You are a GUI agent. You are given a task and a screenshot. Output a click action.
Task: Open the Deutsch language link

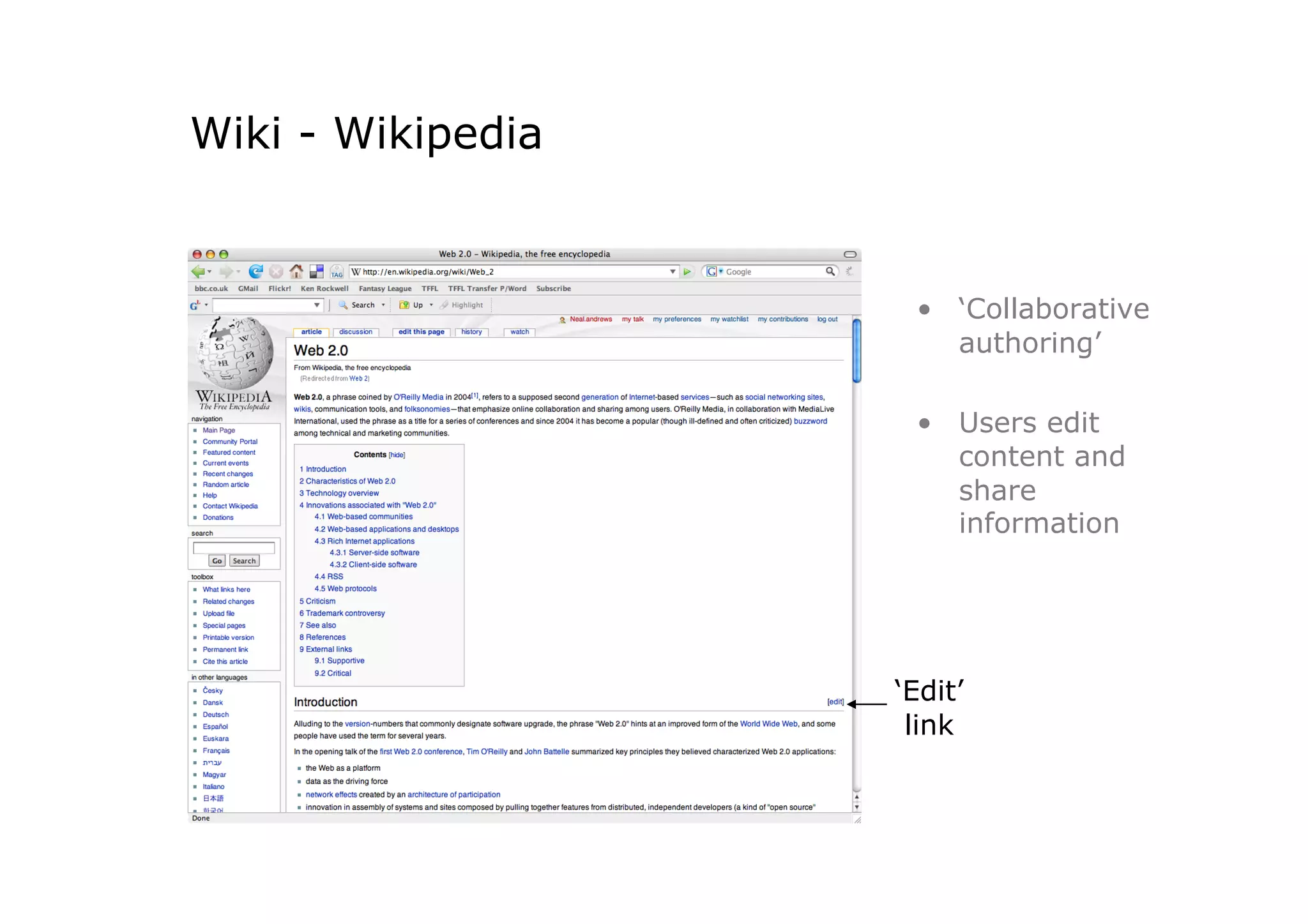click(x=216, y=715)
